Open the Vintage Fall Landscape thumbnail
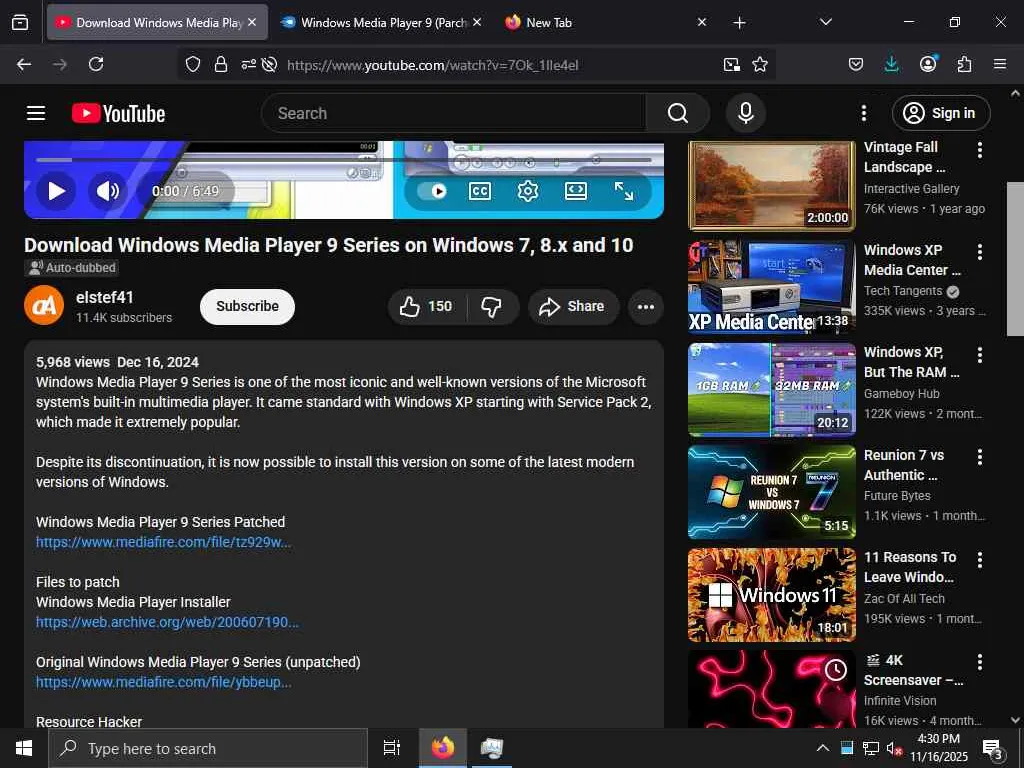This screenshot has height=768, width=1024. pos(771,185)
